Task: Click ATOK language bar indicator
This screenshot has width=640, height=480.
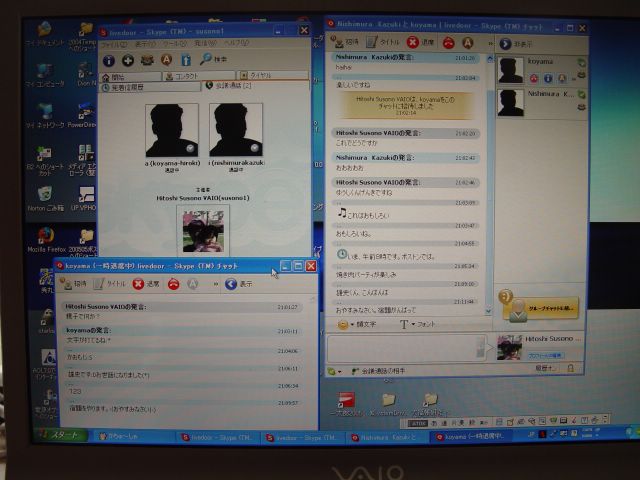Action: coord(418,423)
